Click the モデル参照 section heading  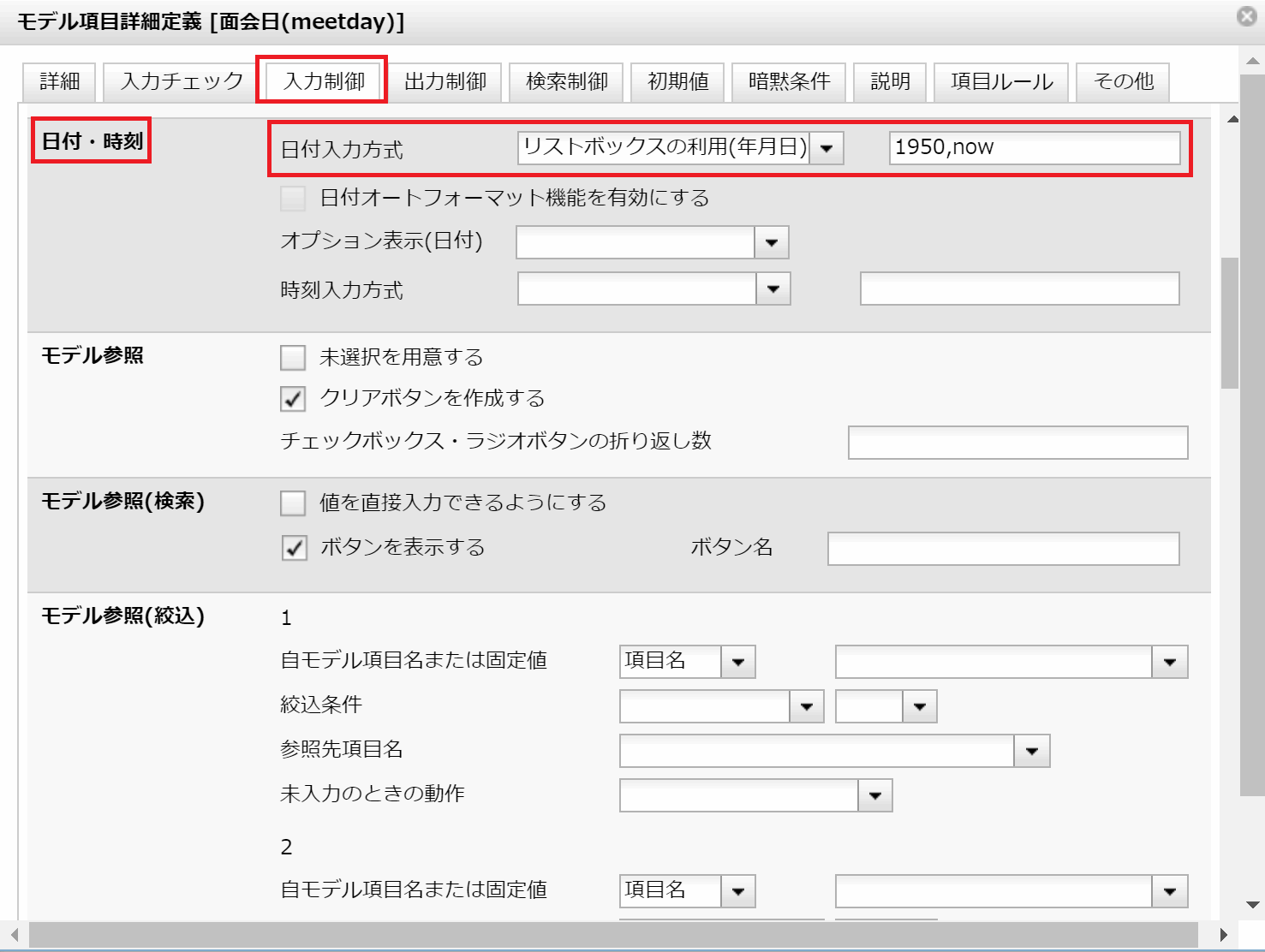(x=92, y=355)
